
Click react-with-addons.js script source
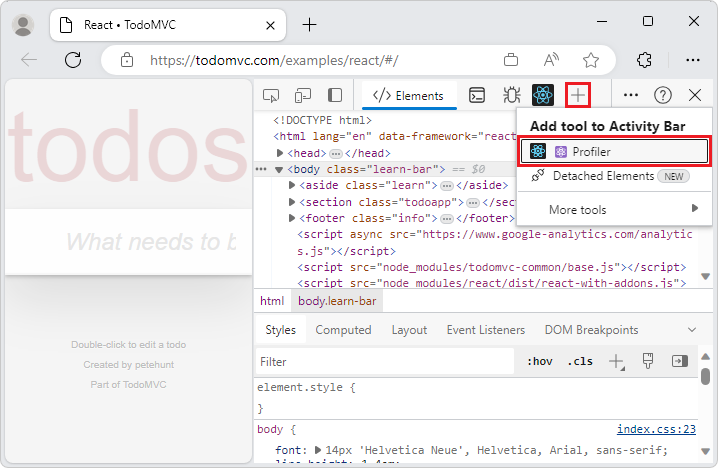528,283
